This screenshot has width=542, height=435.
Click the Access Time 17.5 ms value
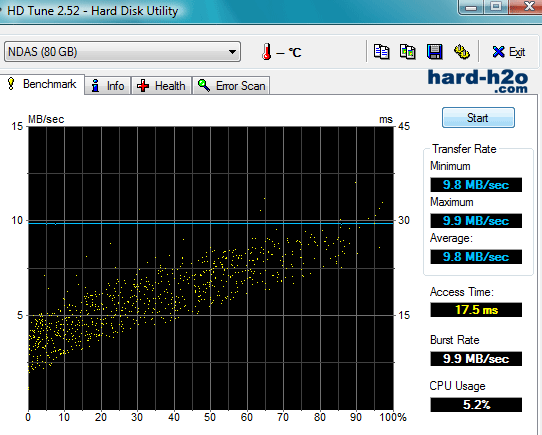click(x=476, y=309)
